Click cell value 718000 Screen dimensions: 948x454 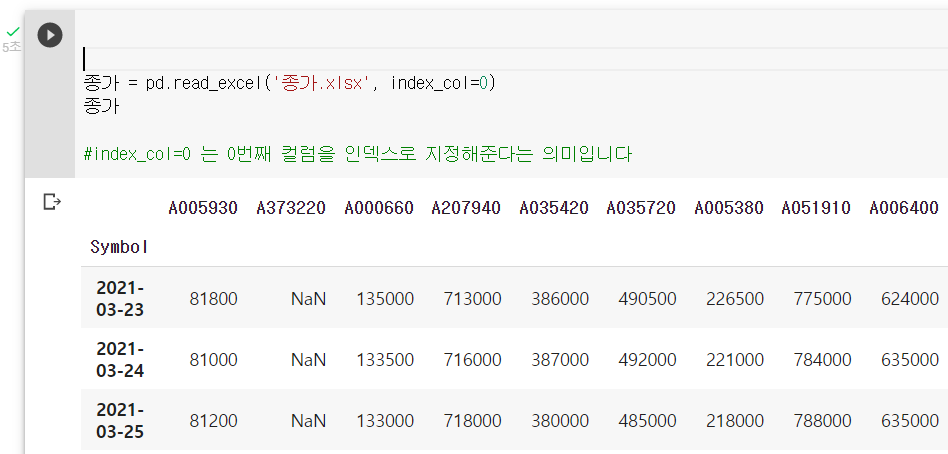tap(472, 421)
